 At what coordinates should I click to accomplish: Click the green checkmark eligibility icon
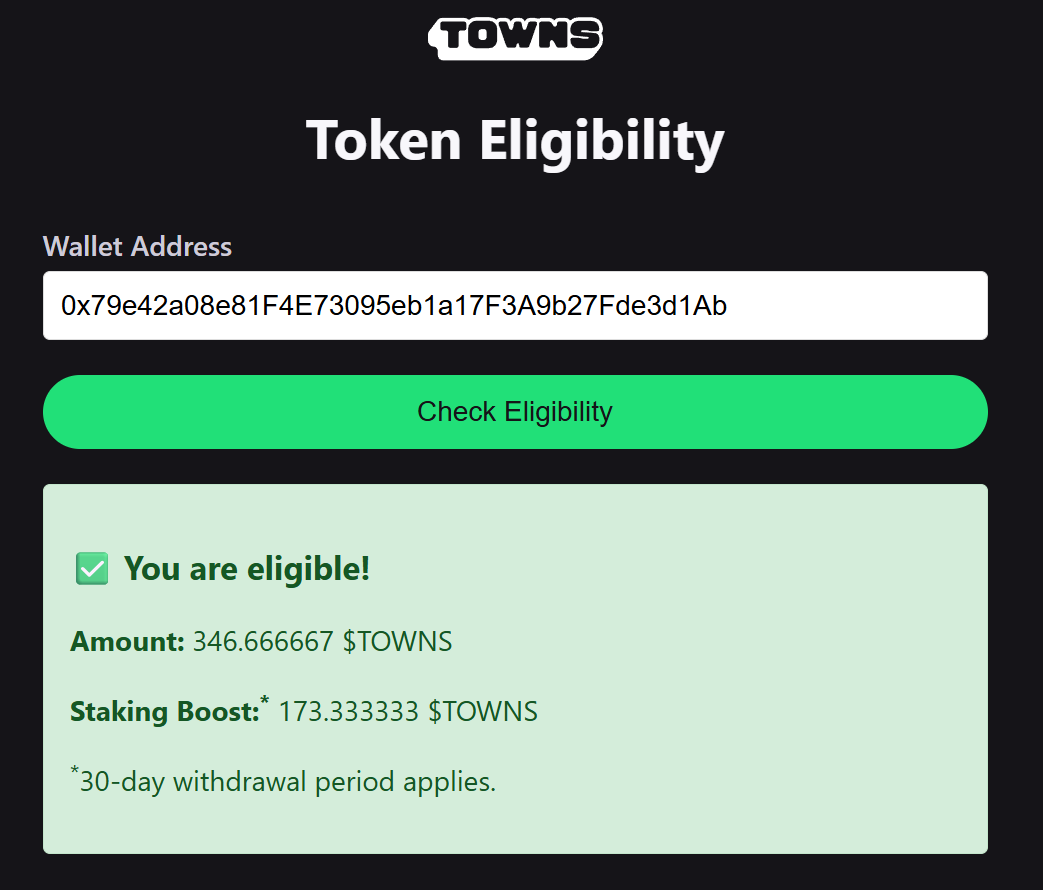pos(92,569)
